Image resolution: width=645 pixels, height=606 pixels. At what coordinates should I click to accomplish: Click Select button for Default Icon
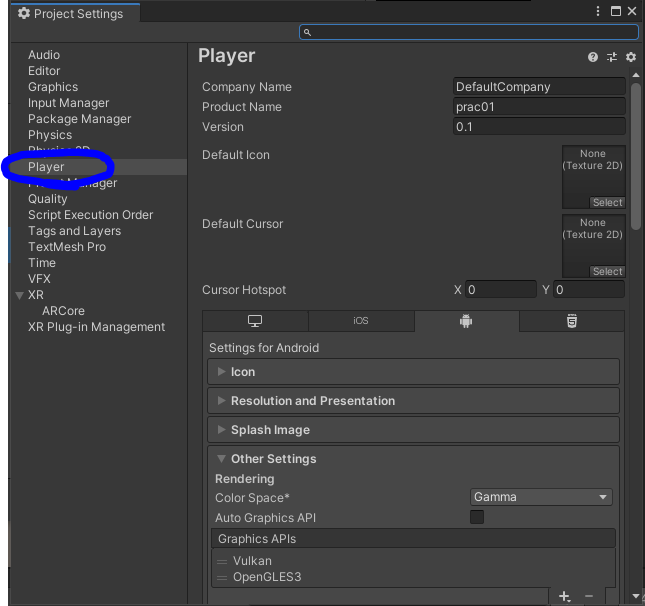[608, 202]
